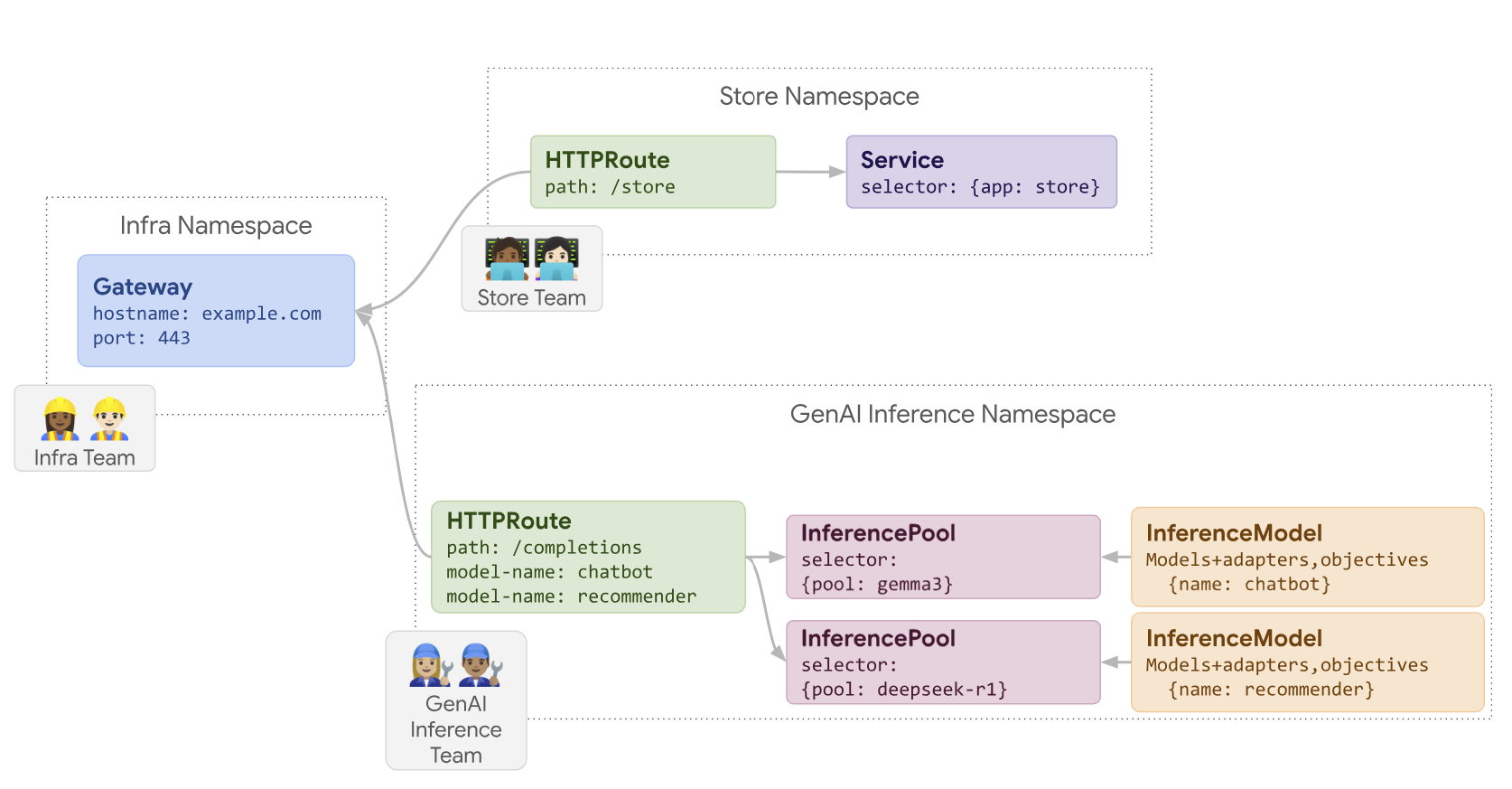The height and width of the screenshot is (789, 1512).
Task: Select the InferencePool box for deepseek-r1
Action: 943,662
